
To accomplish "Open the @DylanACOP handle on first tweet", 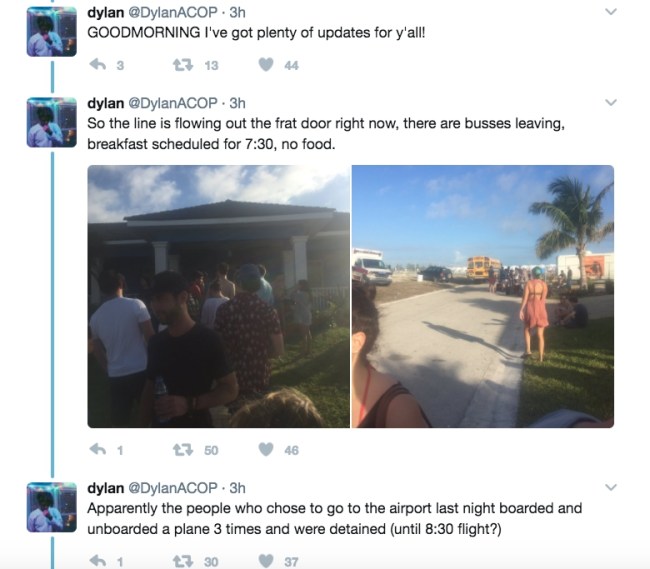I will (x=173, y=12).
